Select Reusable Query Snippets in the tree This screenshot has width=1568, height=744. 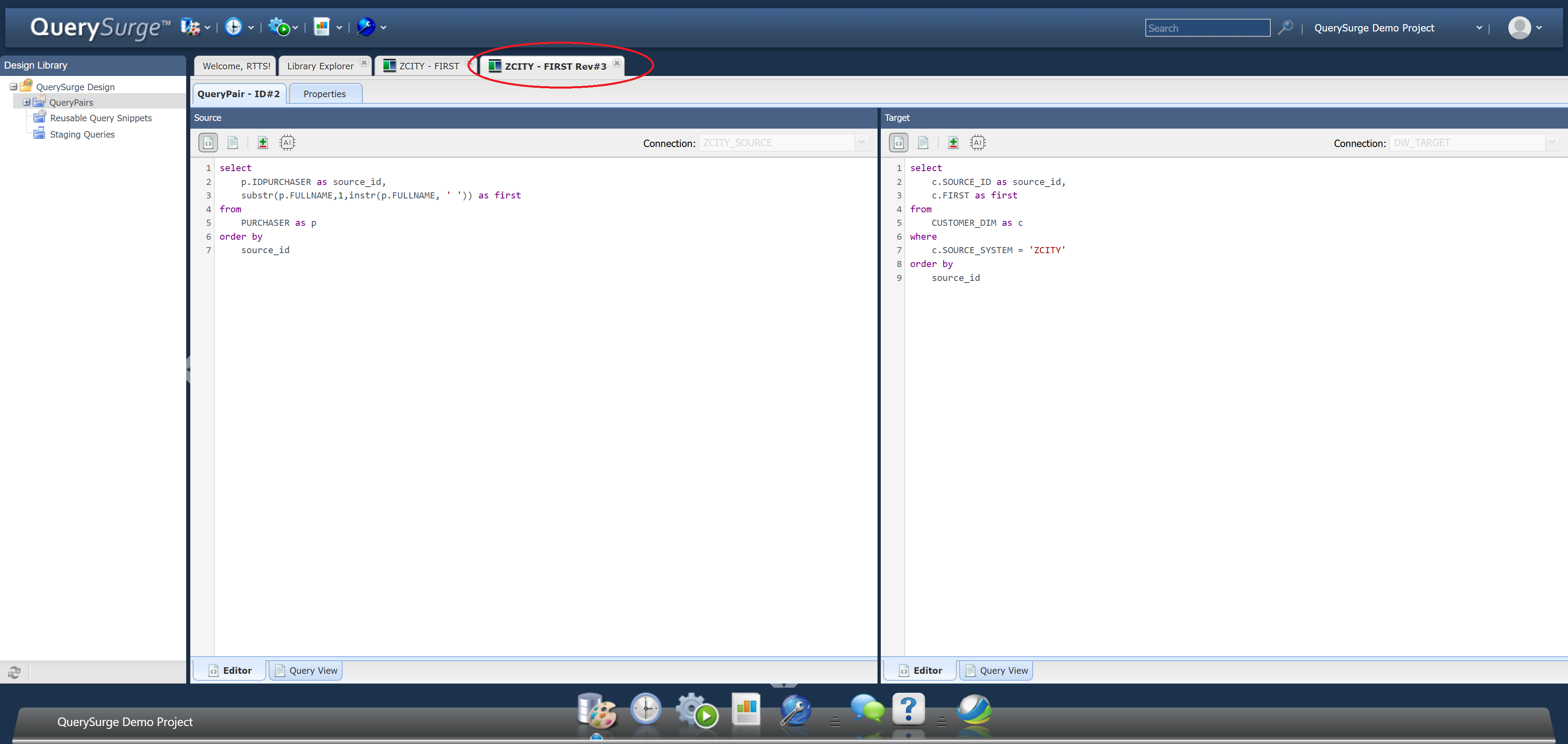pos(101,118)
